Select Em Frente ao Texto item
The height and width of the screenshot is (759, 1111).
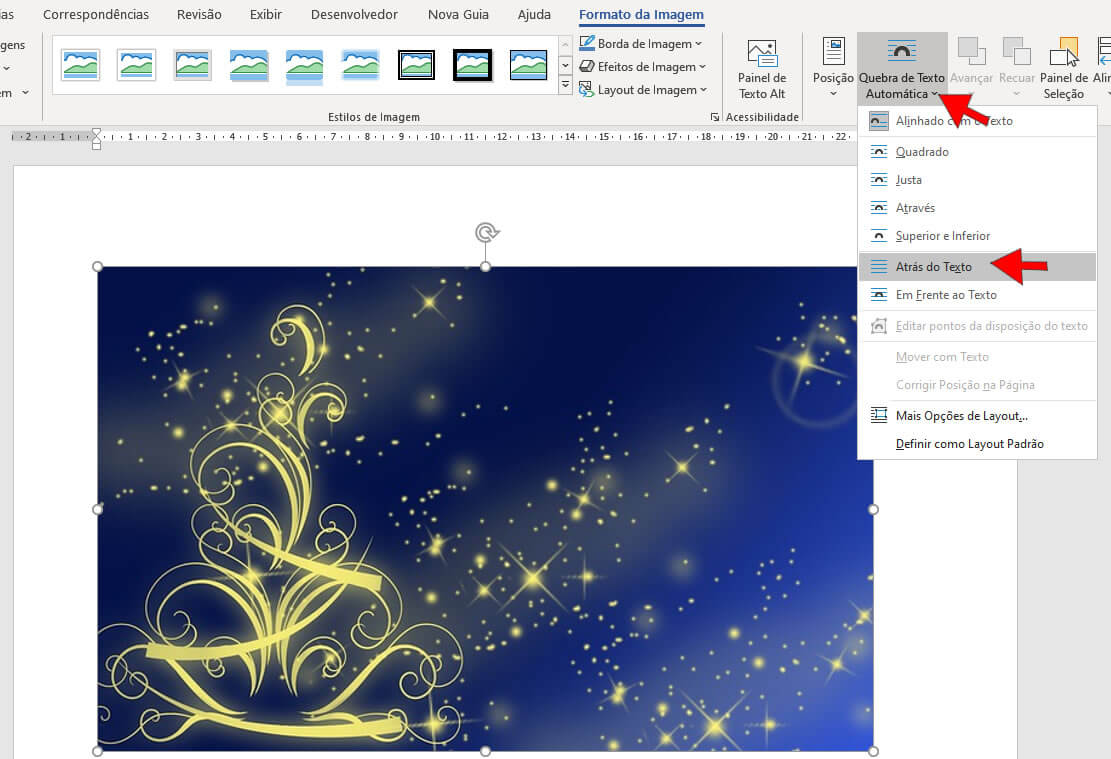(x=977, y=295)
